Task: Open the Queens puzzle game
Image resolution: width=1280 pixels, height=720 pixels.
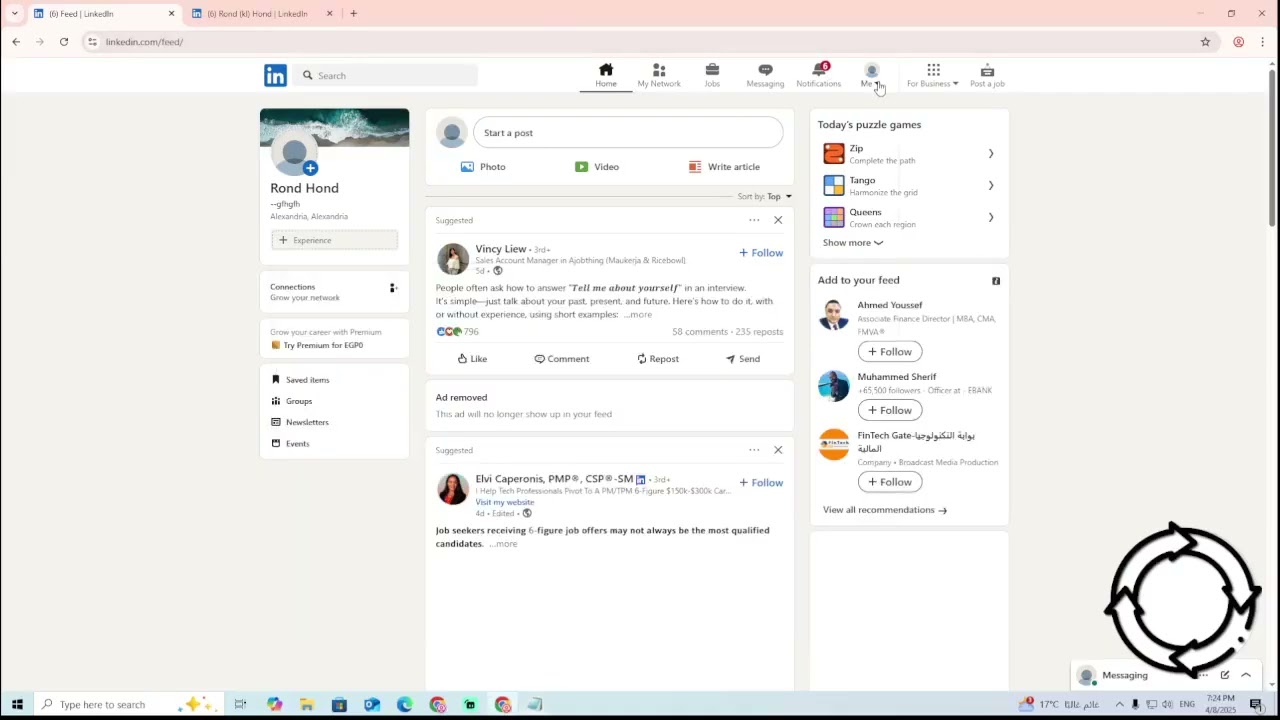Action: point(909,218)
